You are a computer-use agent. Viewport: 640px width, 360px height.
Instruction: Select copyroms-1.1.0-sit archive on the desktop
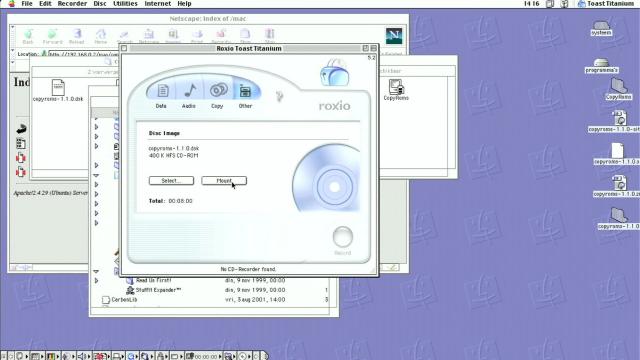coord(619,122)
